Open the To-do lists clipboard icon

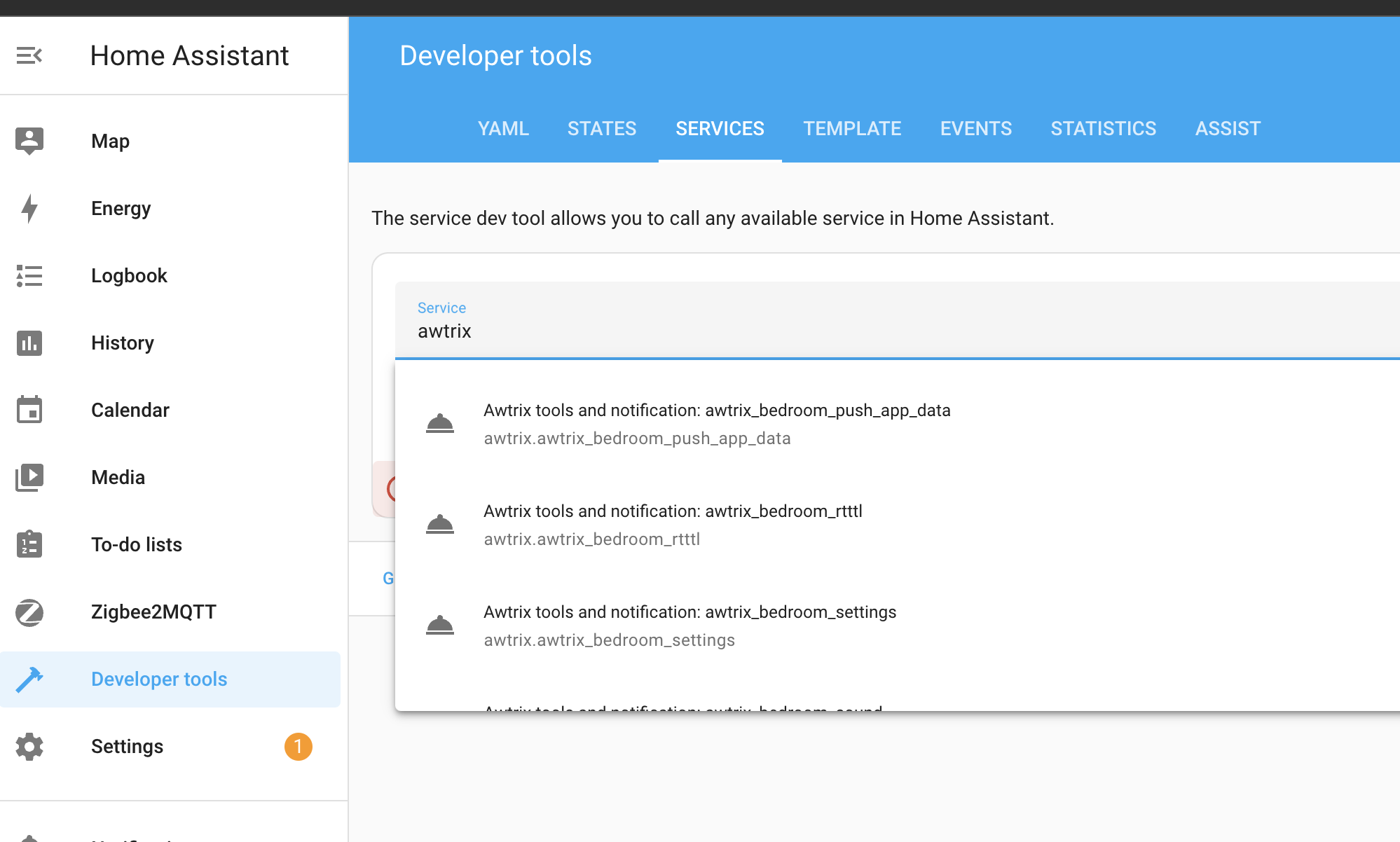tap(29, 544)
